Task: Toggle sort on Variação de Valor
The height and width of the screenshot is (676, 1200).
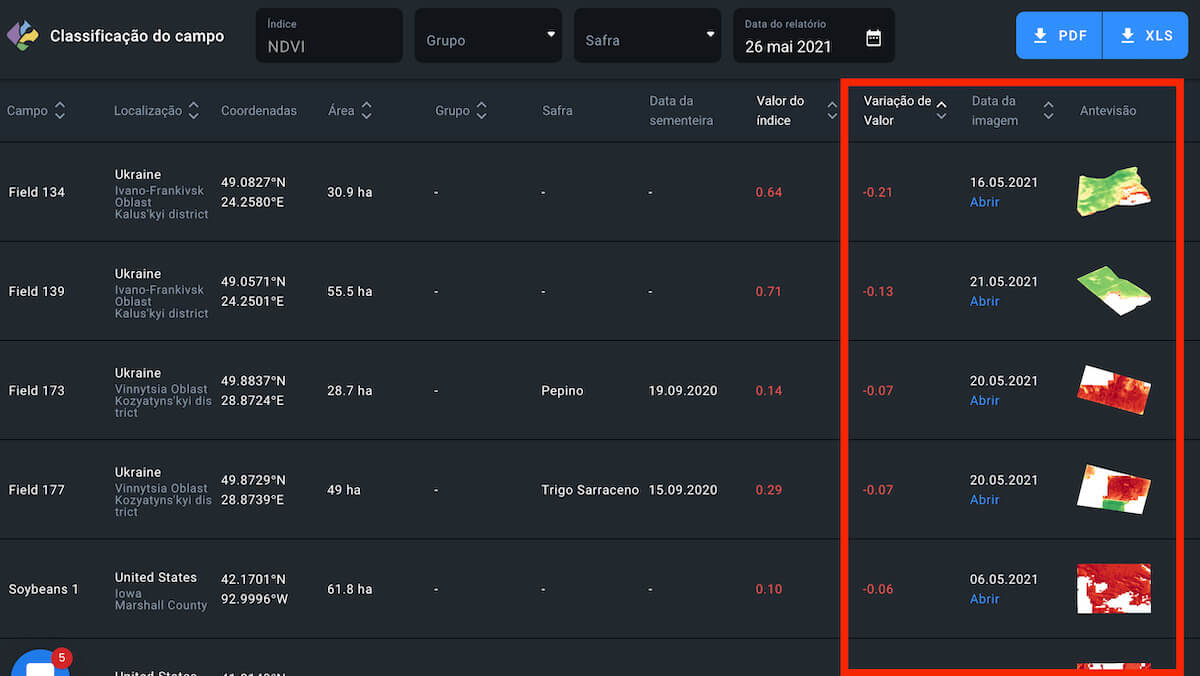Action: pyautogui.click(x=941, y=111)
